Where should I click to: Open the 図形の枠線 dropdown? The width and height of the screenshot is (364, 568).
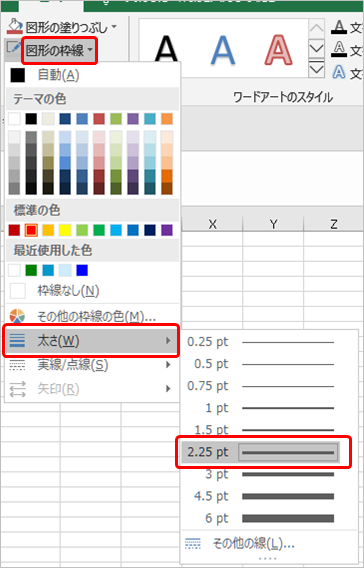59,50
